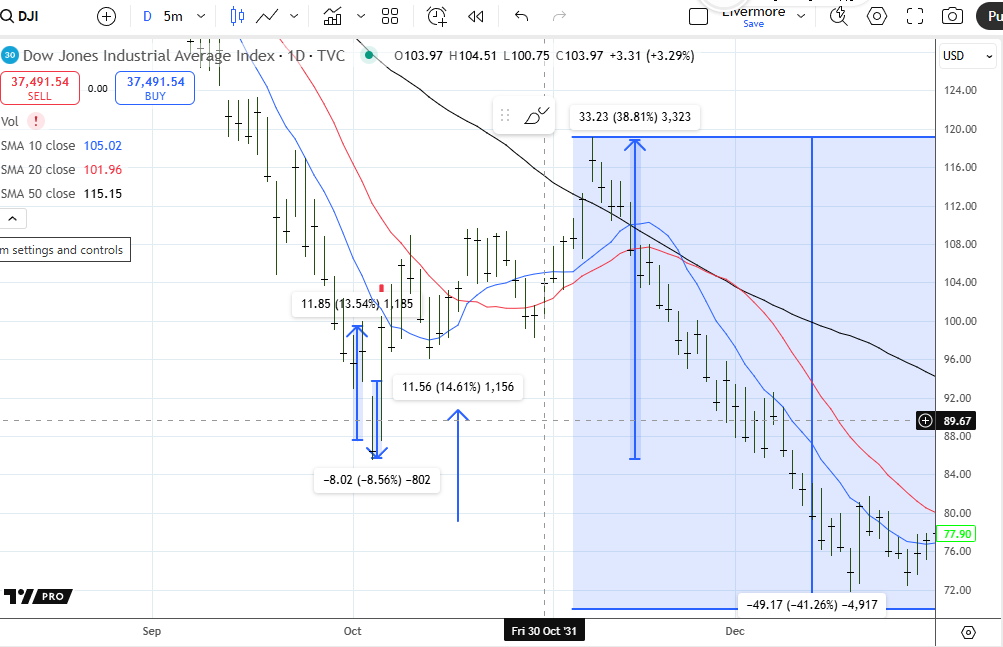Click the SELL 37,491.54 button
Viewport: 1003px width, 647px height.
point(40,88)
